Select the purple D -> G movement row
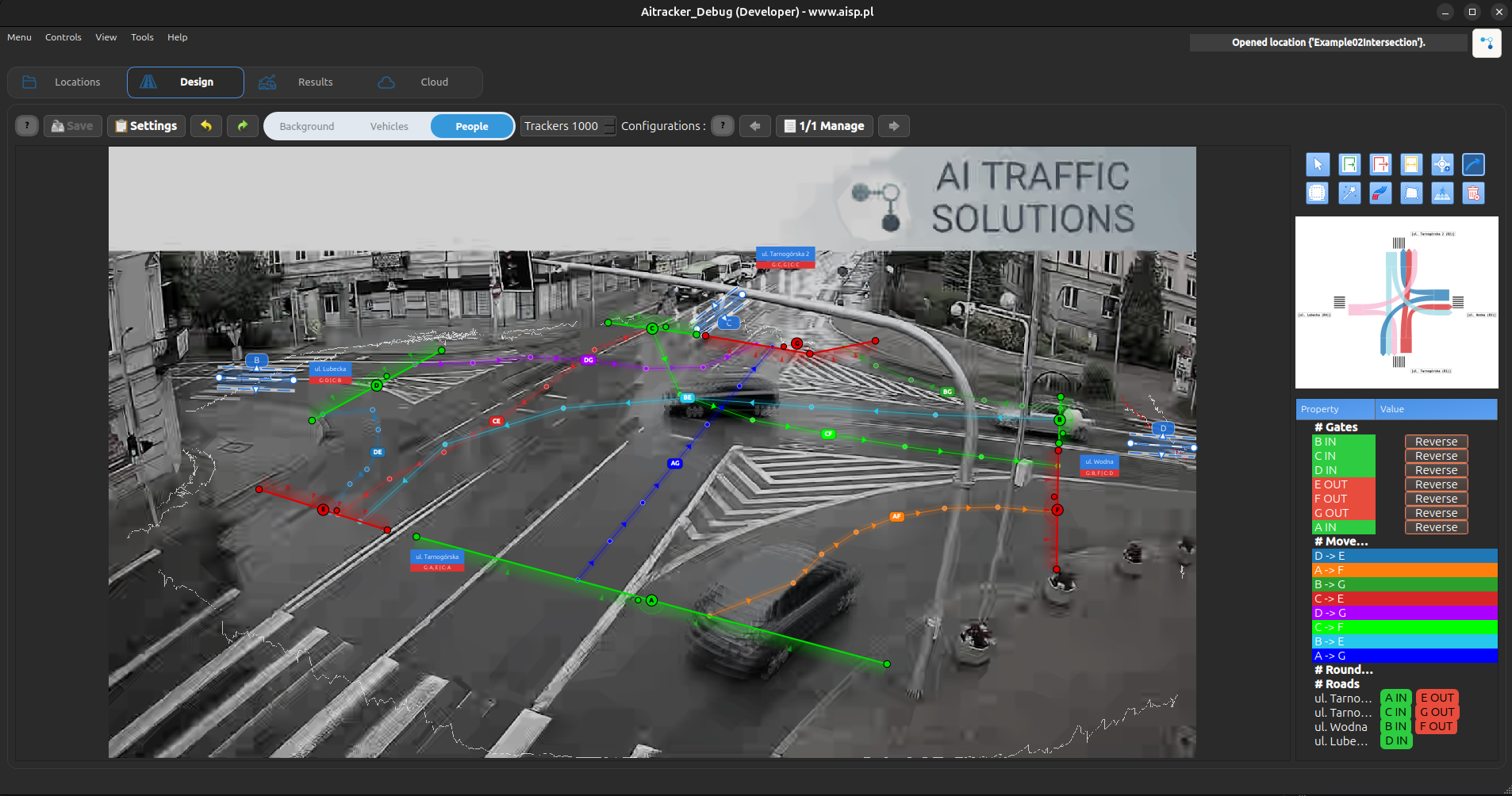 [1404, 613]
